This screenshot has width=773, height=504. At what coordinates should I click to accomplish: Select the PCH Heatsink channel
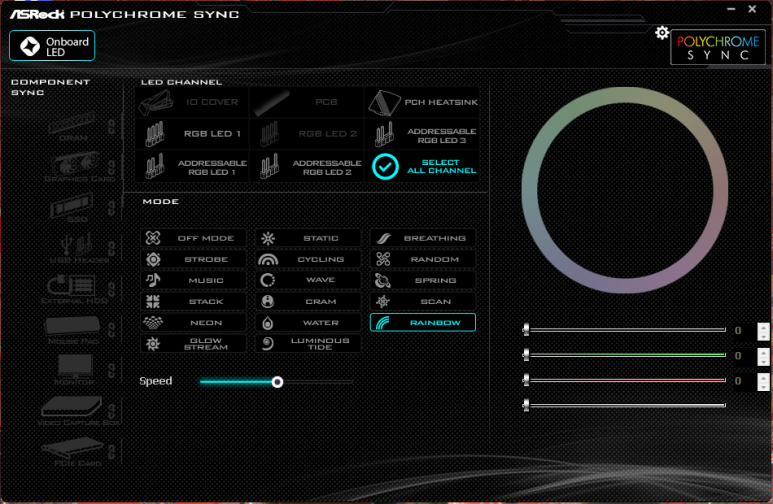422,102
